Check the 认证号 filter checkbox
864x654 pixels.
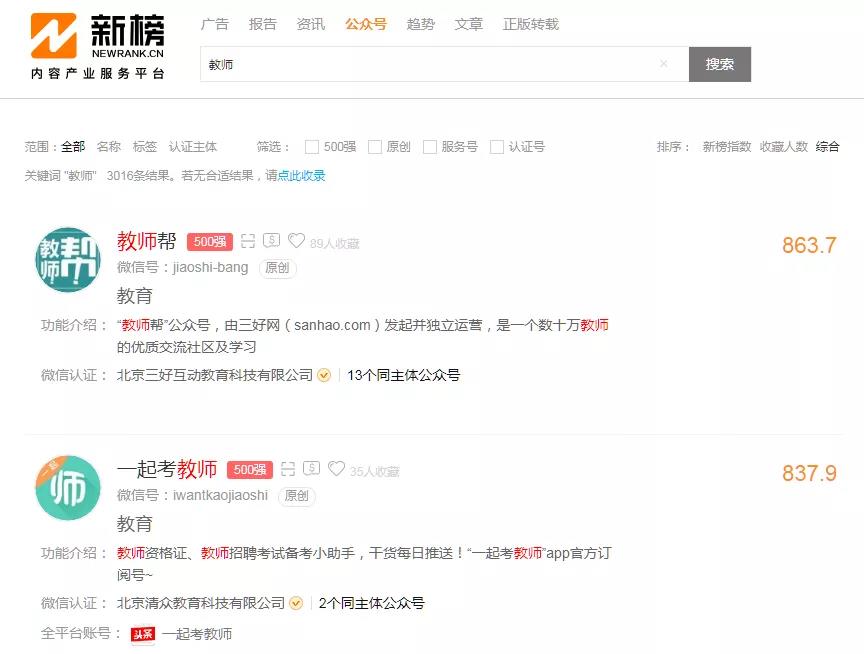pyautogui.click(x=497, y=147)
